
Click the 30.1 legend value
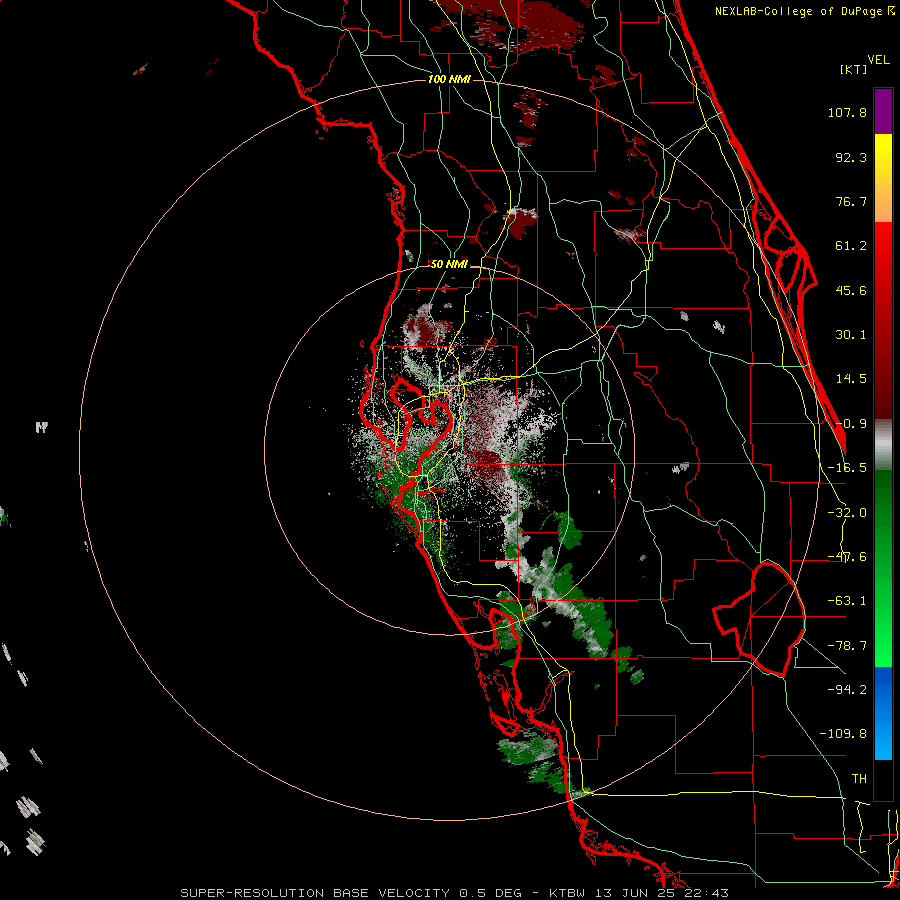click(851, 335)
